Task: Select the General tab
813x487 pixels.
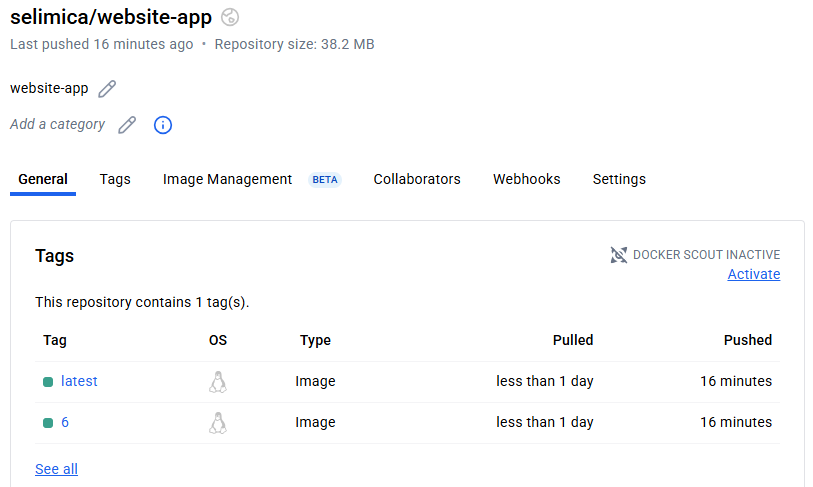Action: pyautogui.click(x=43, y=180)
